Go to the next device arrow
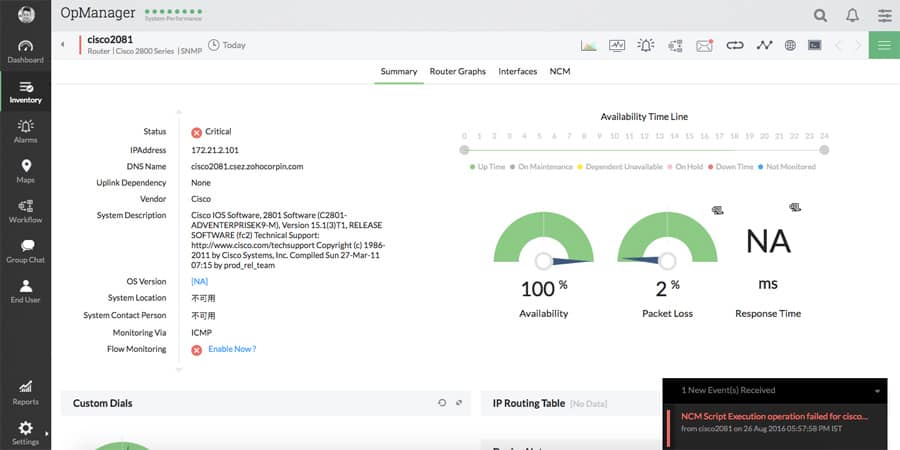The width and height of the screenshot is (900, 450). (x=859, y=45)
